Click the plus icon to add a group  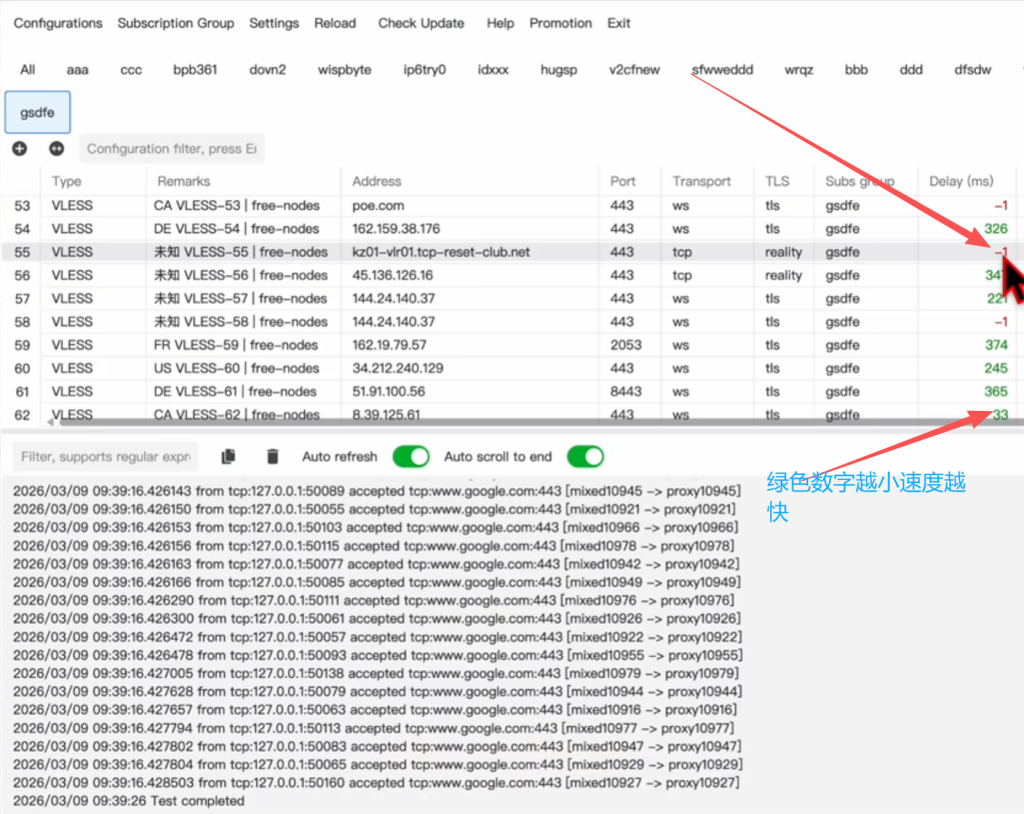pos(20,148)
